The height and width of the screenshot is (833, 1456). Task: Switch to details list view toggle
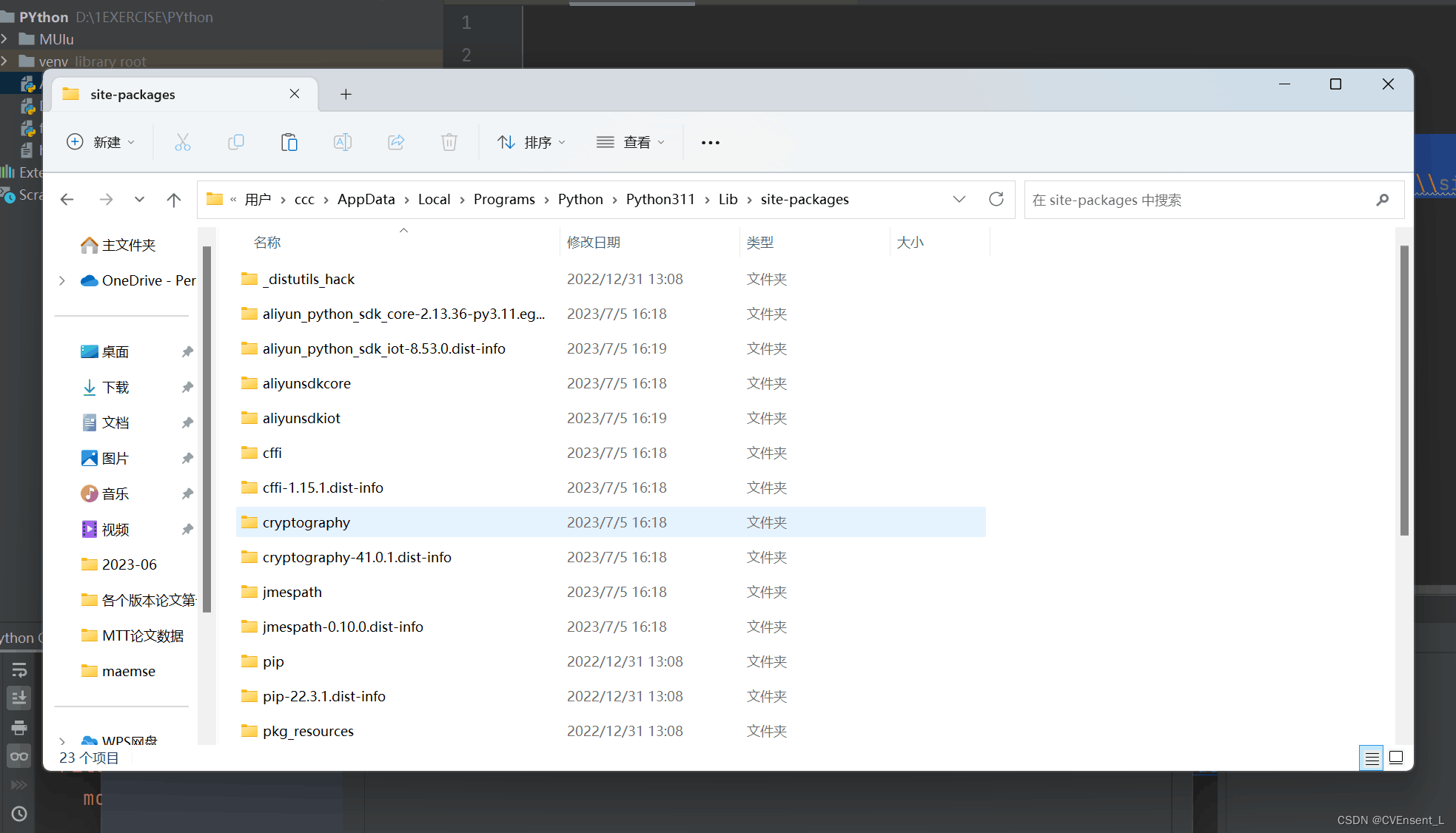pos(1371,758)
